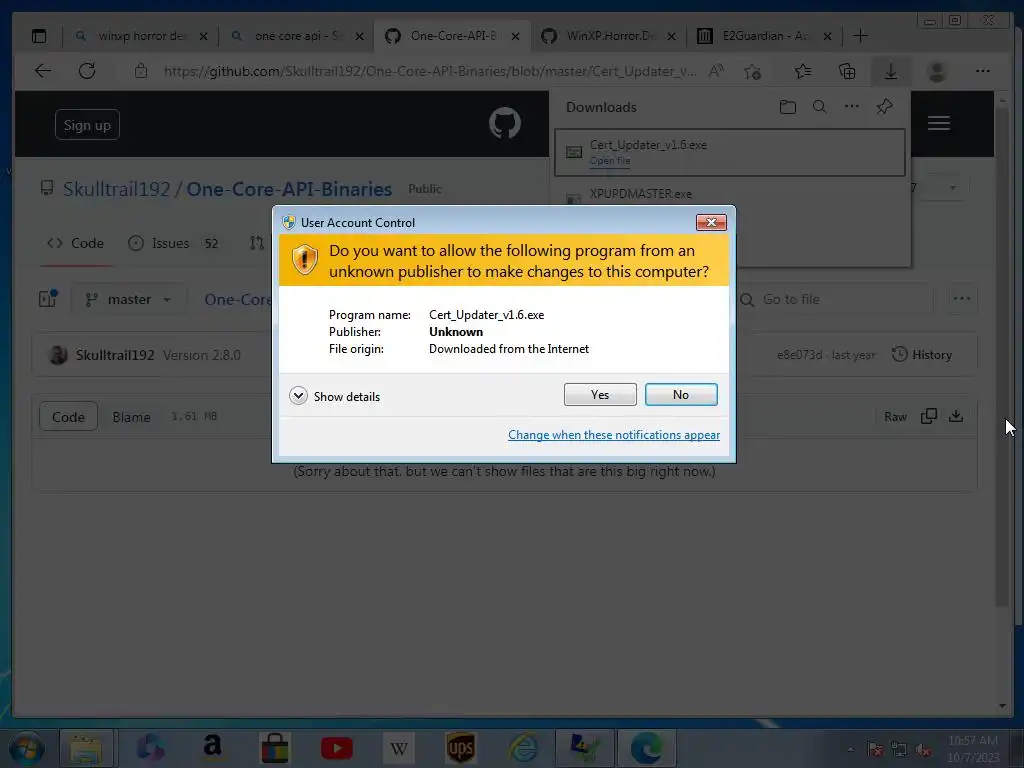Viewport: 1024px width, 768px height.
Task: Open the commit History link
Action: point(922,355)
